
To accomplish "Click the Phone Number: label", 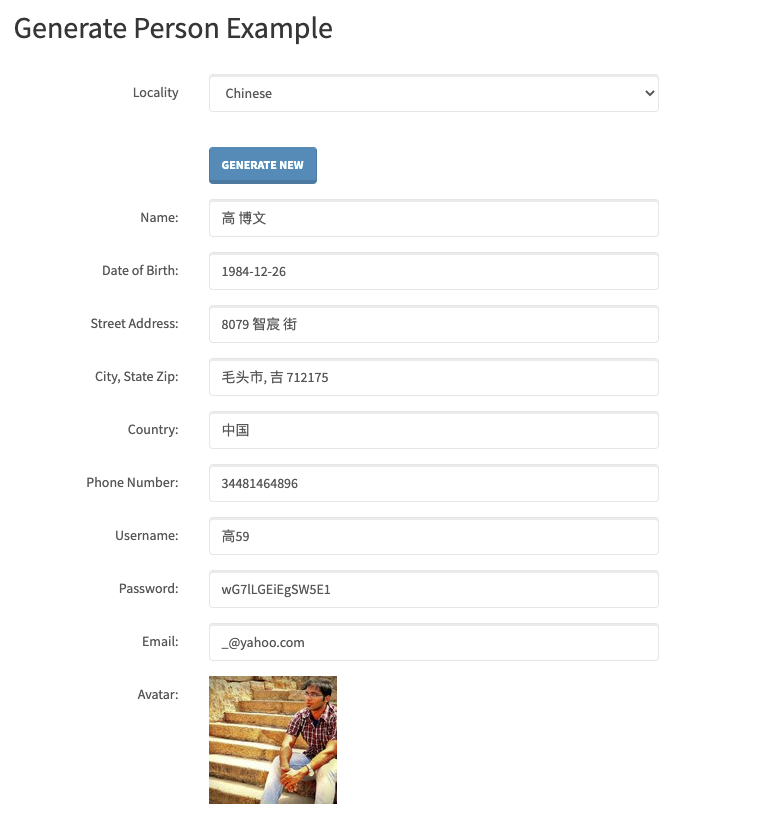I will pyautogui.click(x=132, y=482).
